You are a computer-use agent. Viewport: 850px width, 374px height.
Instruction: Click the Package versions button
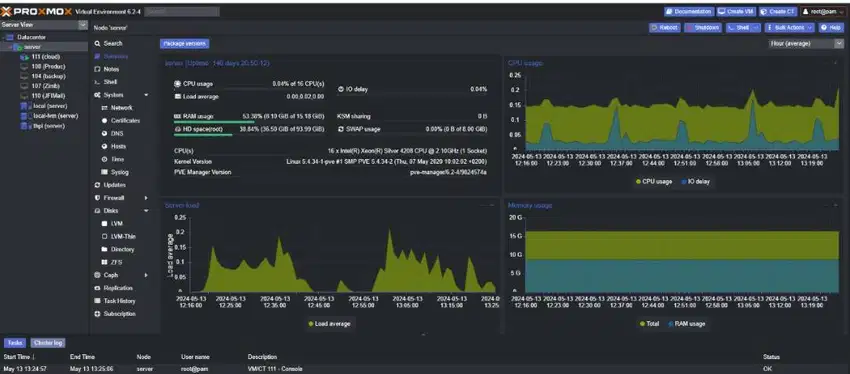[x=184, y=44]
